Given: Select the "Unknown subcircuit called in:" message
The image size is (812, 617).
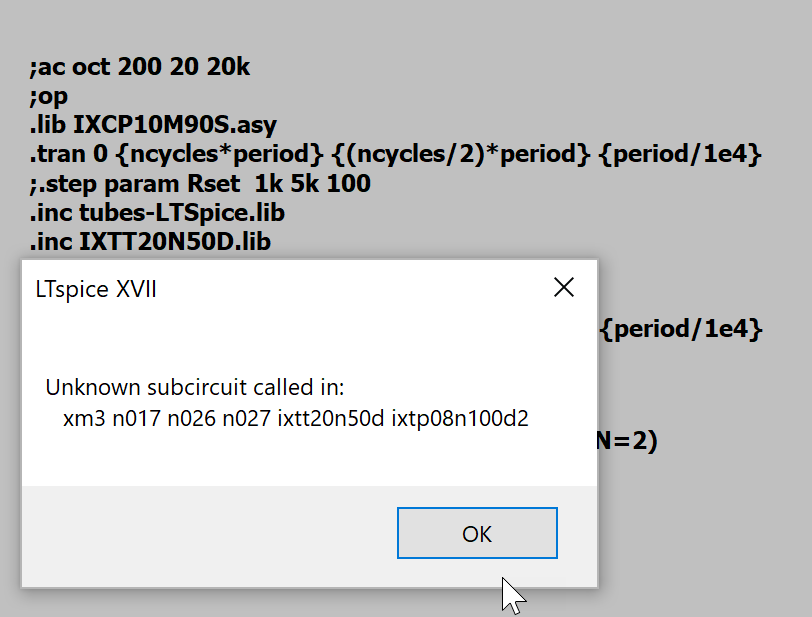Looking at the screenshot, I should point(195,388).
